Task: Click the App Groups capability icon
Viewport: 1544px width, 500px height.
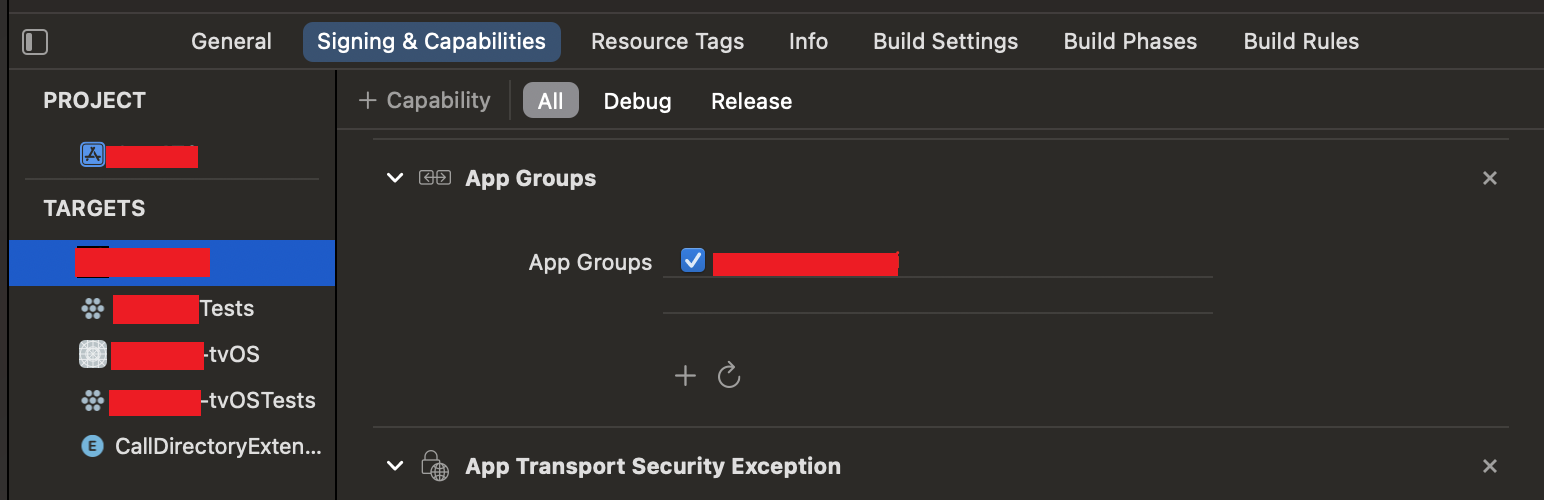Action: tap(434, 178)
